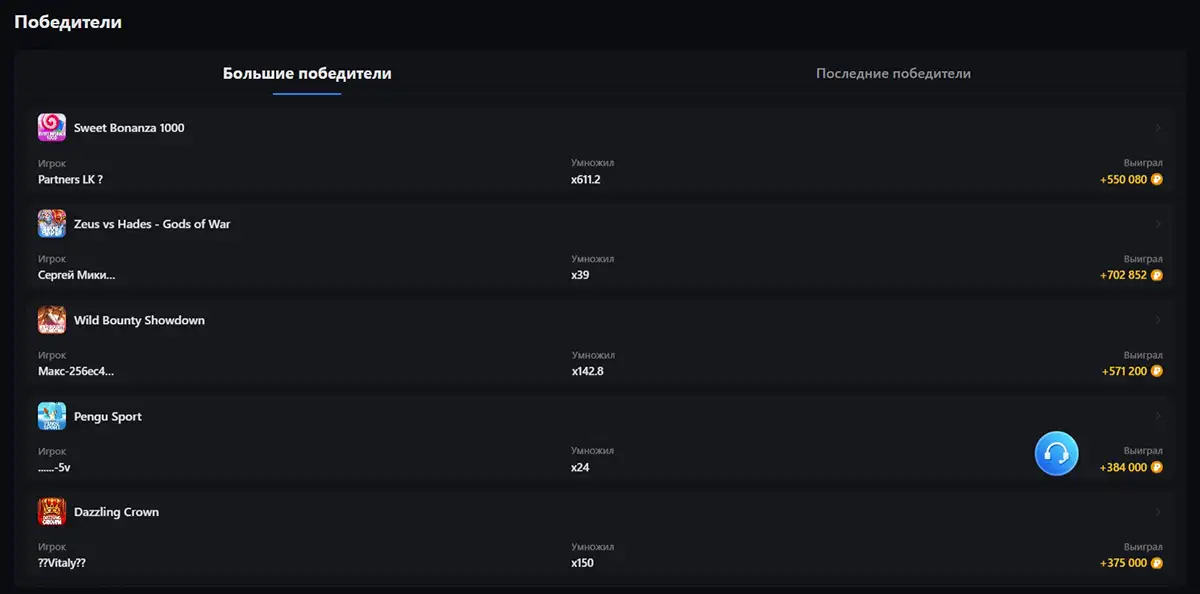The width and height of the screenshot is (1200, 594).
Task: Click coin icon next to +702 852 winnings
Action: [1157, 275]
